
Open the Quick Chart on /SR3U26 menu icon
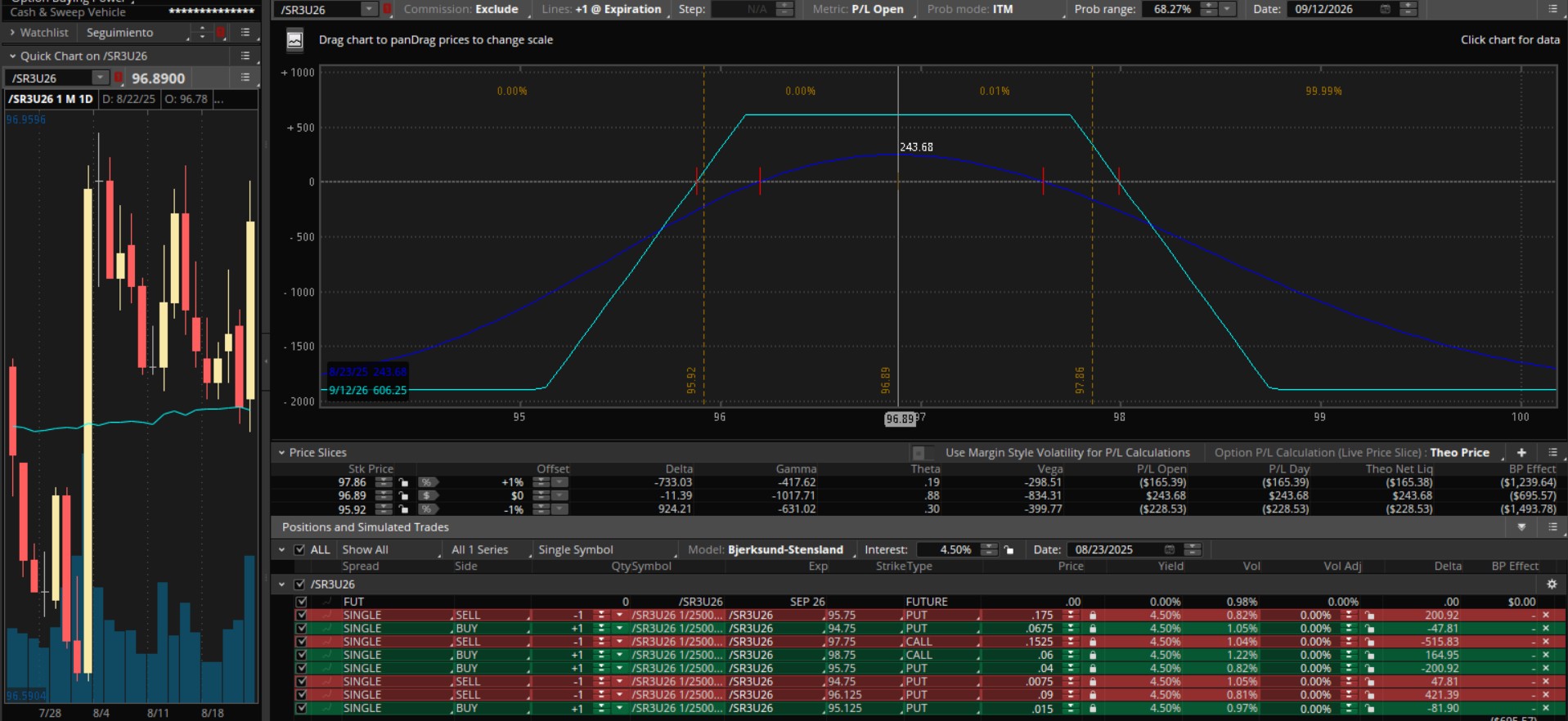245,56
